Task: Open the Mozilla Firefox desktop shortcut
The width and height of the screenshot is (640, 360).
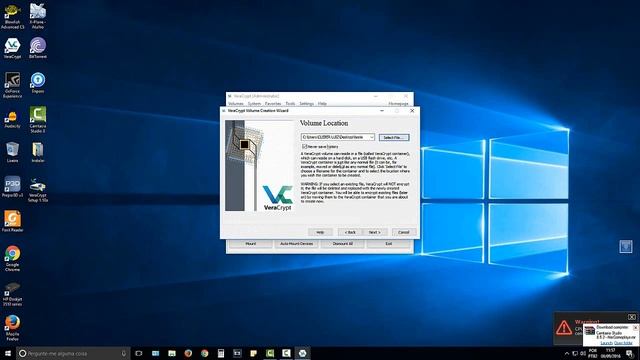Action: pyautogui.click(x=12, y=328)
